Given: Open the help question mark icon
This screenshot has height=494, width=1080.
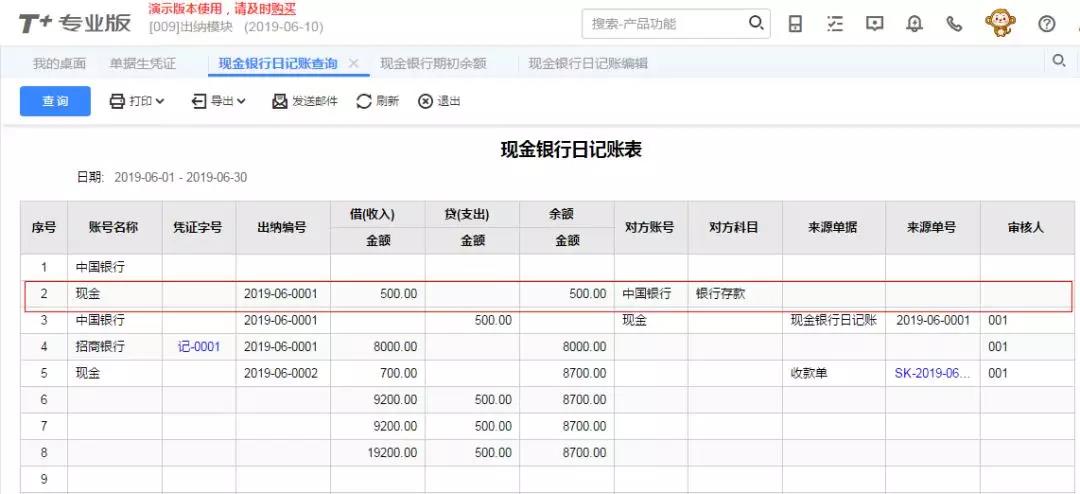Looking at the screenshot, I should 1047,24.
